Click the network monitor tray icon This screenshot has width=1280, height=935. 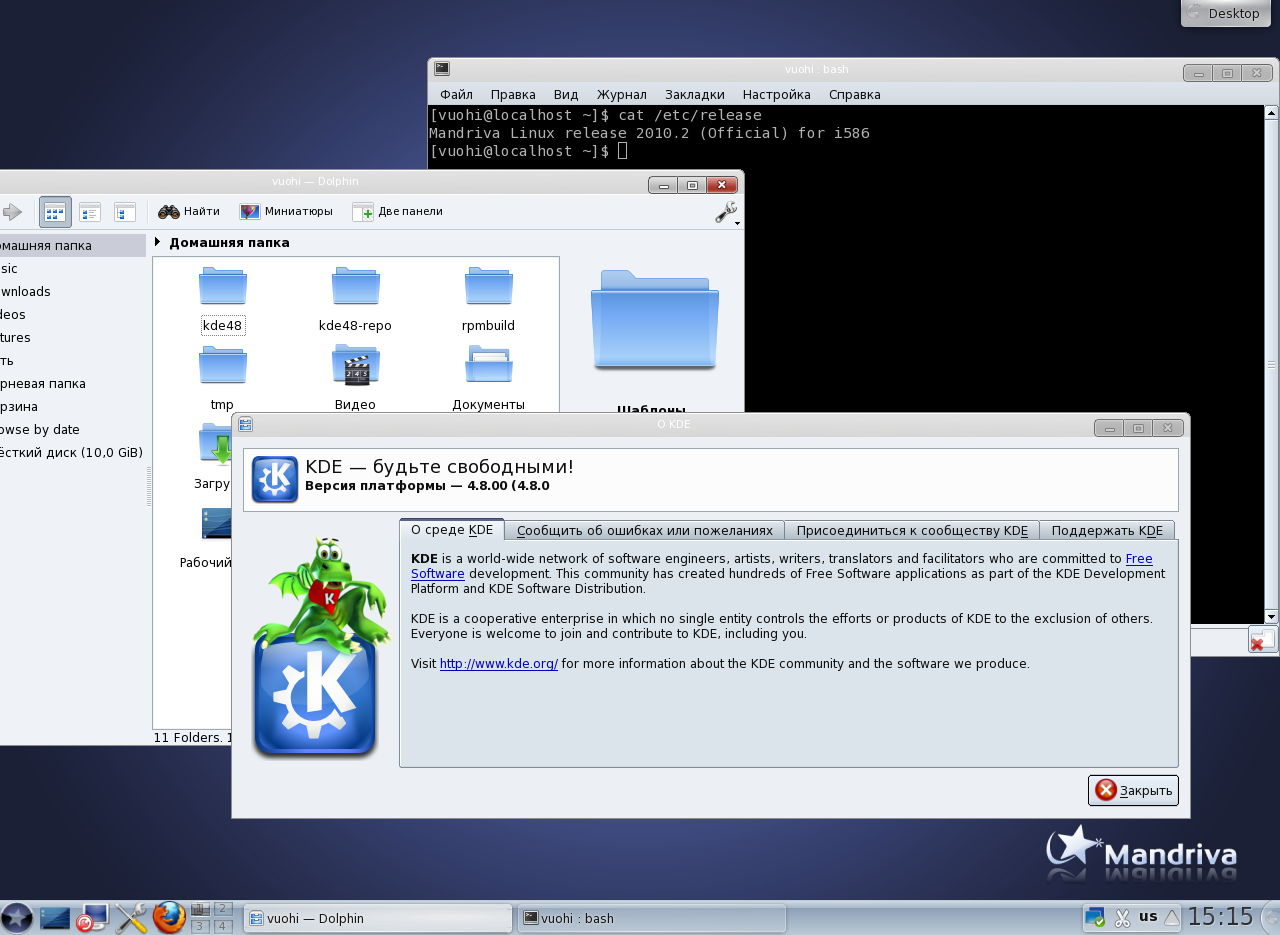[x=1095, y=917]
